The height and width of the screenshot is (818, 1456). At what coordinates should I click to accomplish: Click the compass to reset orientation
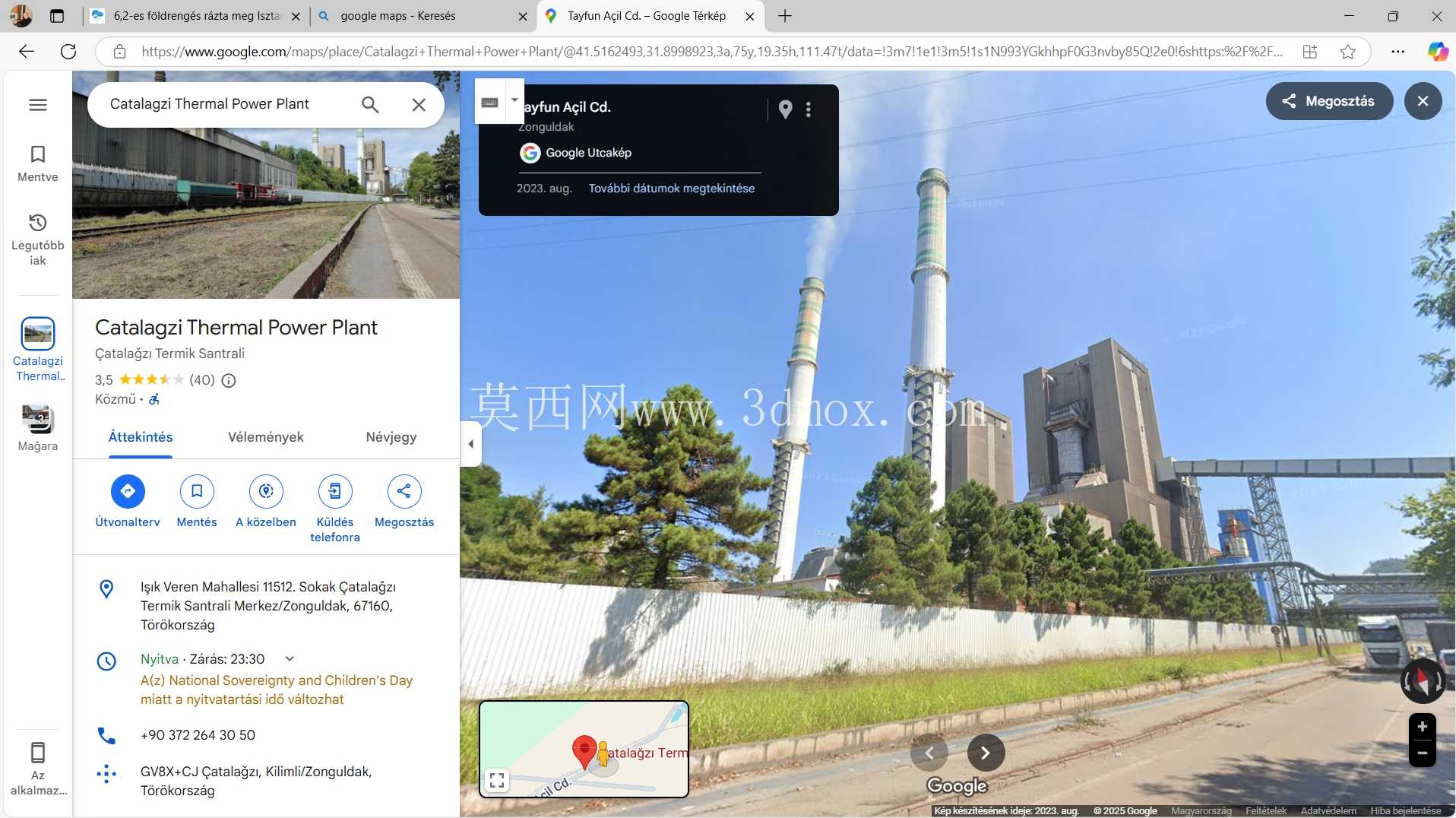(1423, 681)
